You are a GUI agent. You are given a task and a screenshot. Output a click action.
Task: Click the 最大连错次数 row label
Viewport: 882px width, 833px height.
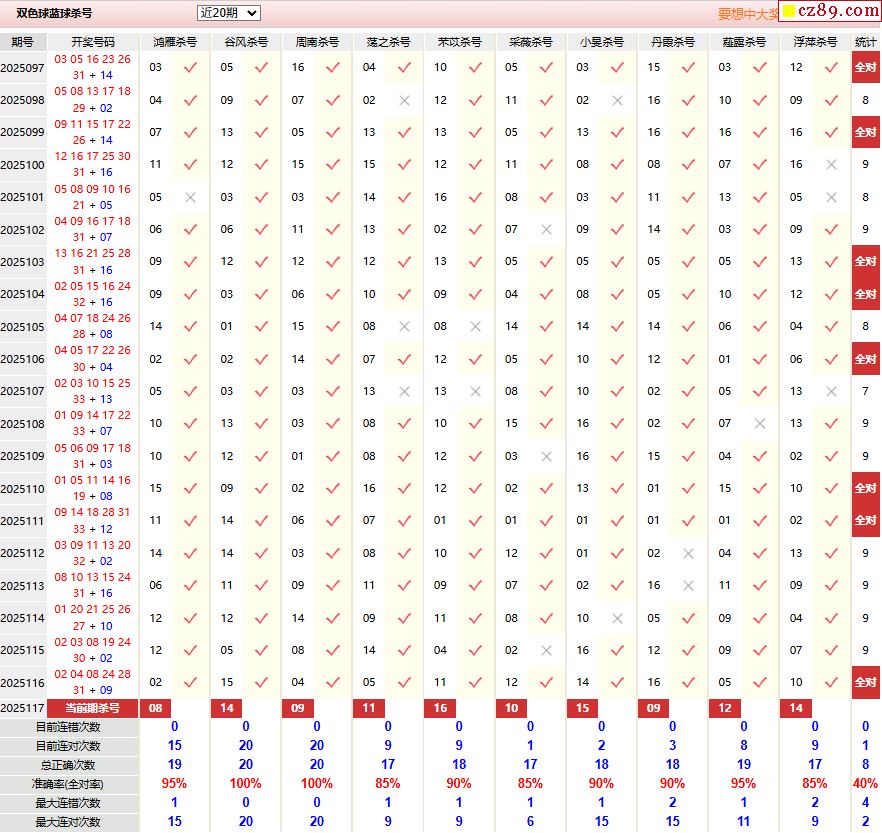click(x=69, y=803)
